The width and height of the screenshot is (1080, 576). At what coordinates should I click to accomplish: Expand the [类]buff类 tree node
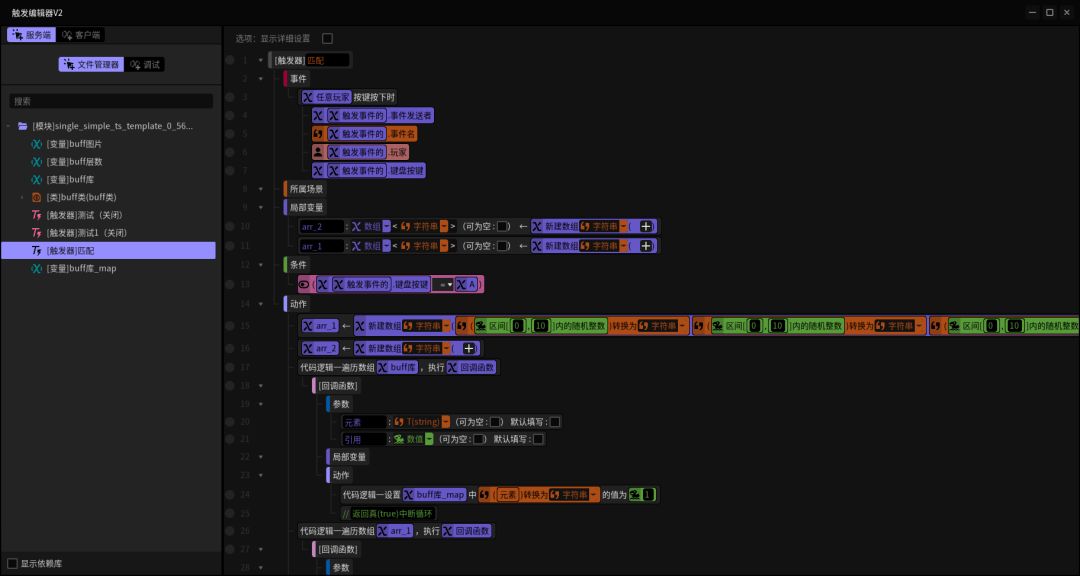(22, 197)
